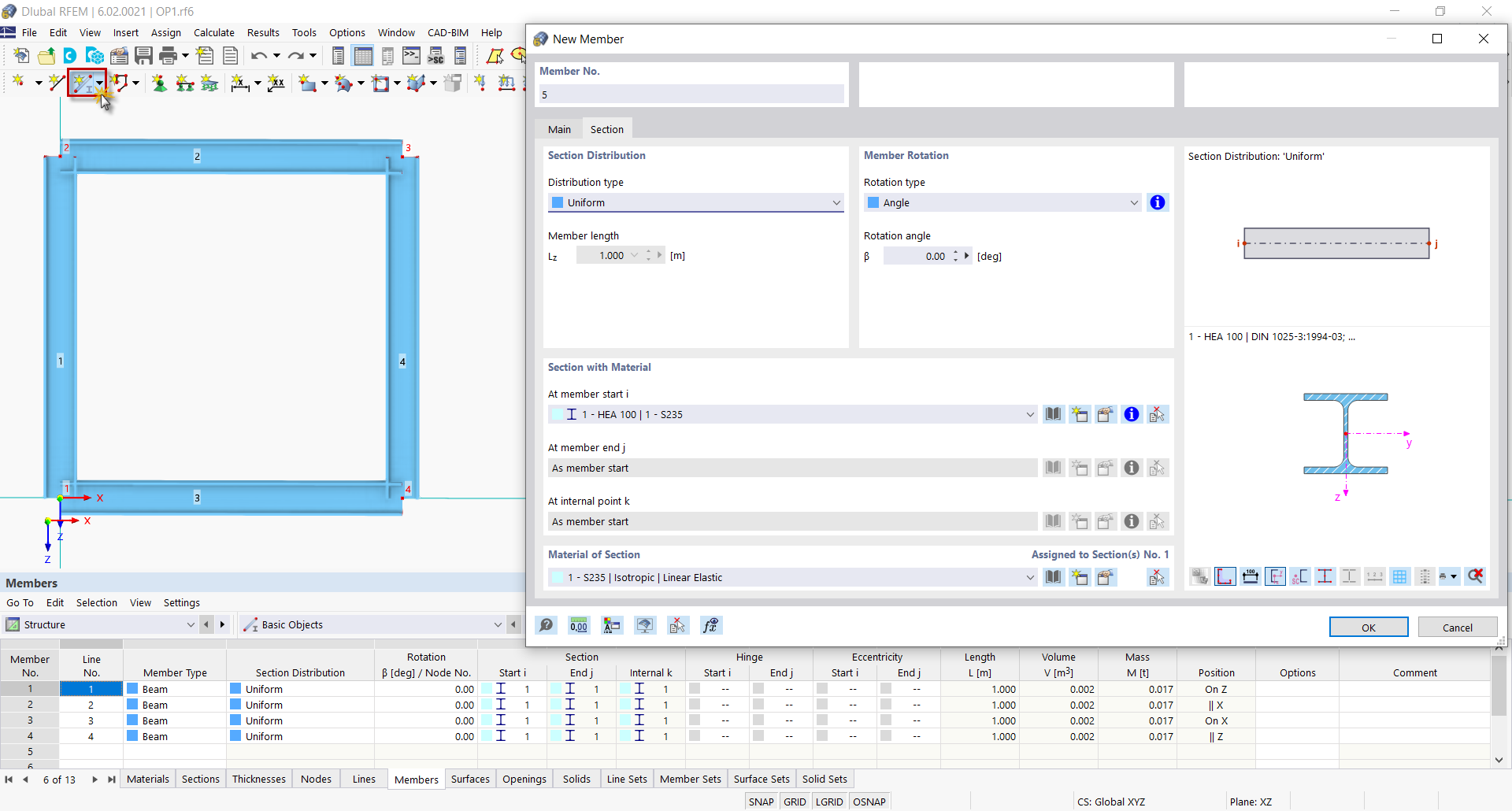Click the edit section icon for member start
This screenshot has height=811, width=1512.
tap(1106, 414)
